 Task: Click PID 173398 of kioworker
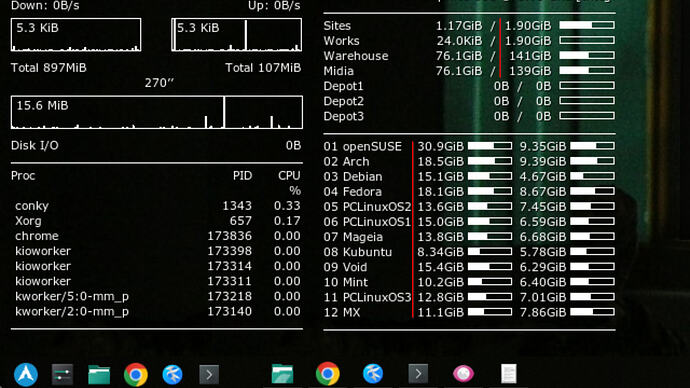point(230,251)
